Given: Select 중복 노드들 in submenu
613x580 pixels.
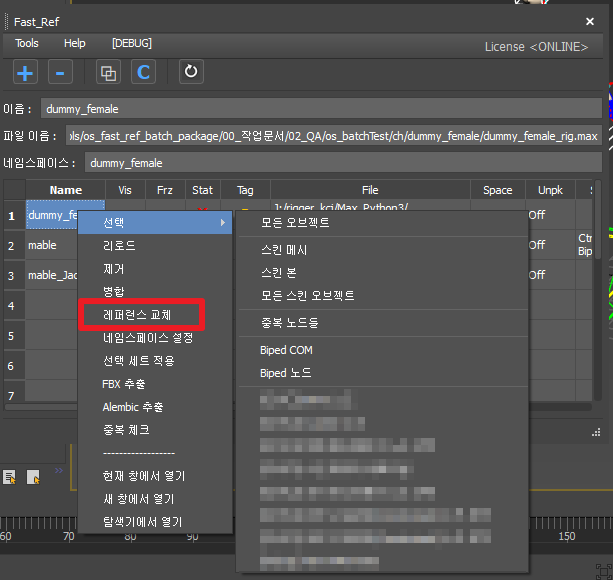Looking at the screenshot, I should pyautogui.click(x=382, y=322).
